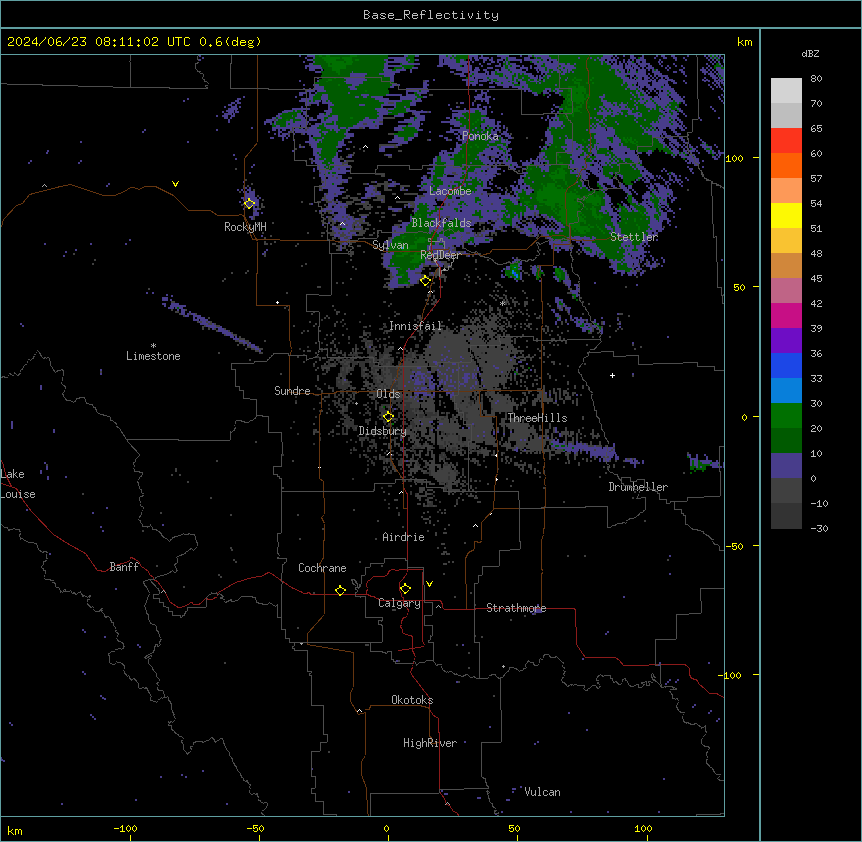Select the red 65 dBZ legend swatch
This screenshot has height=842, width=862.
786,141
